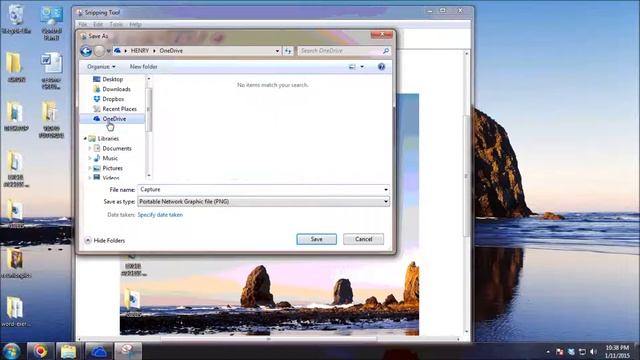640x360 pixels.
Task: Select OneDrive segment in the address path
Action: (171, 51)
